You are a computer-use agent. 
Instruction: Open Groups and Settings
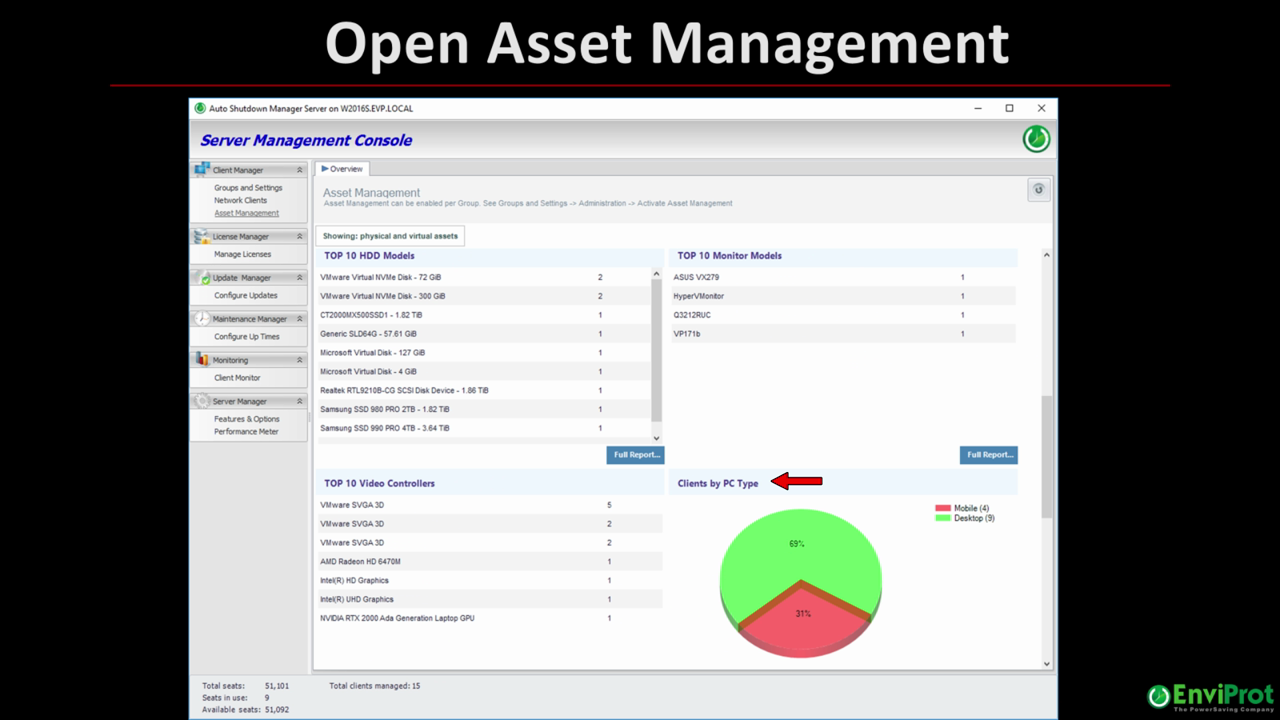pos(248,188)
